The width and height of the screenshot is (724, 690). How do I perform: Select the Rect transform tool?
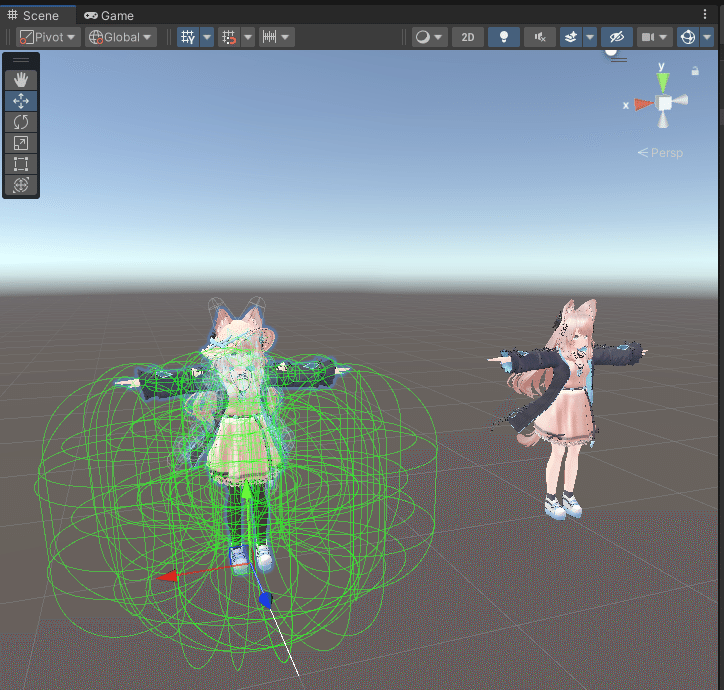(x=21, y=164)
